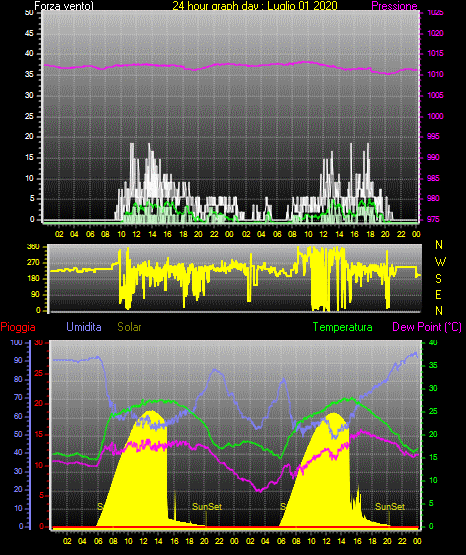The width and height of the screenshot is (466, 555).
Task: Click the 1000 value on the pressure axis
Action: (x=435, y=116)
